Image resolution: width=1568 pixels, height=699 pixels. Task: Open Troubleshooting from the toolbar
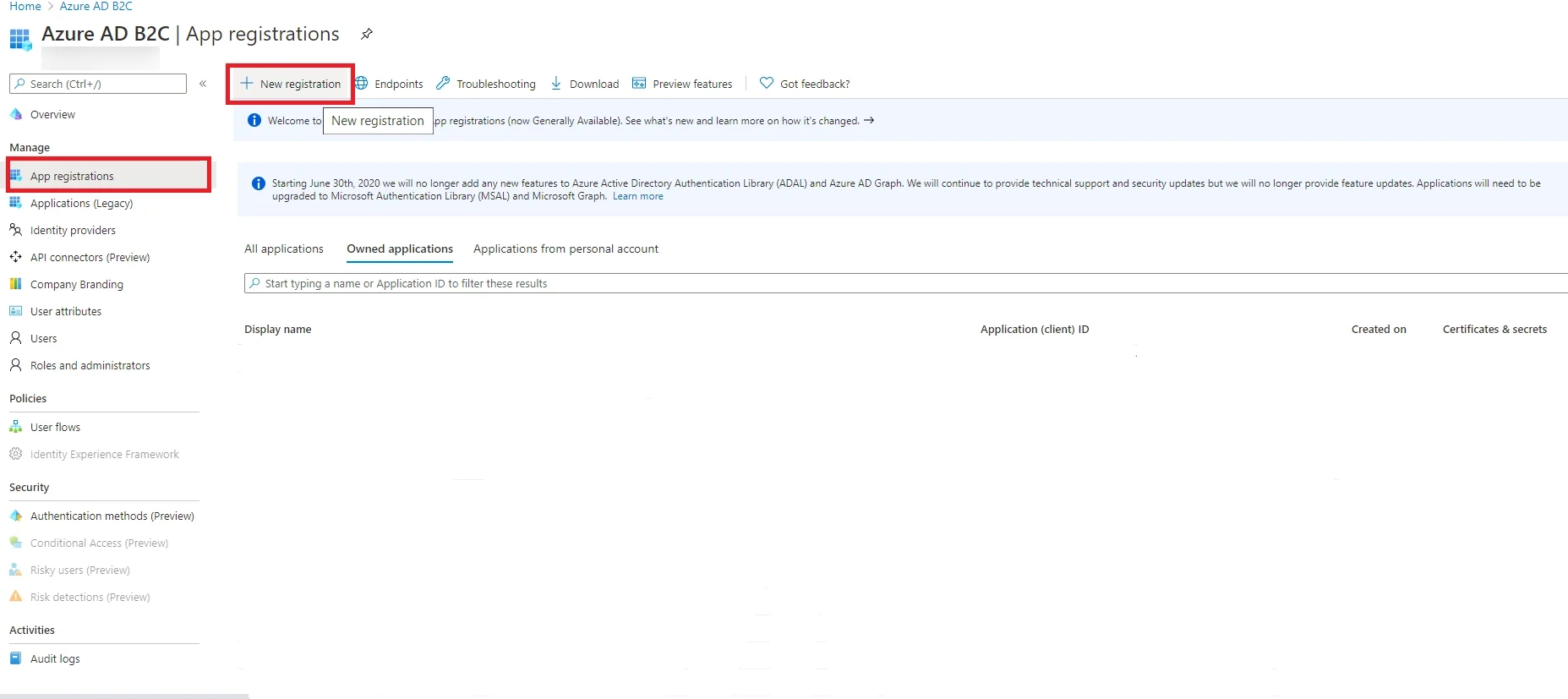[486, 84]
